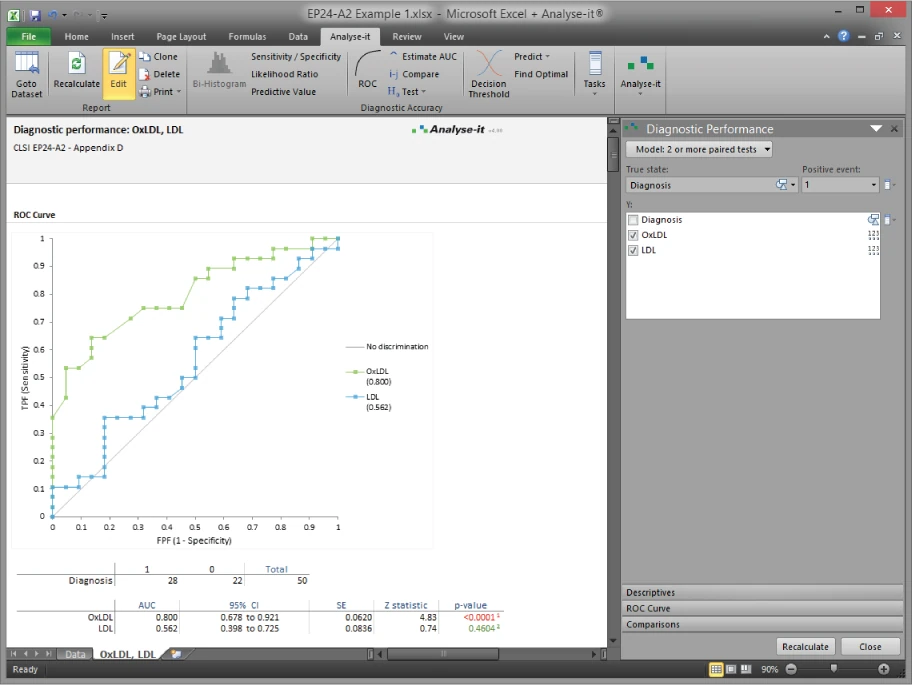Expand the Comparisons section
The height and width of the screenshot is (685, 912).
tap(762, 624)
